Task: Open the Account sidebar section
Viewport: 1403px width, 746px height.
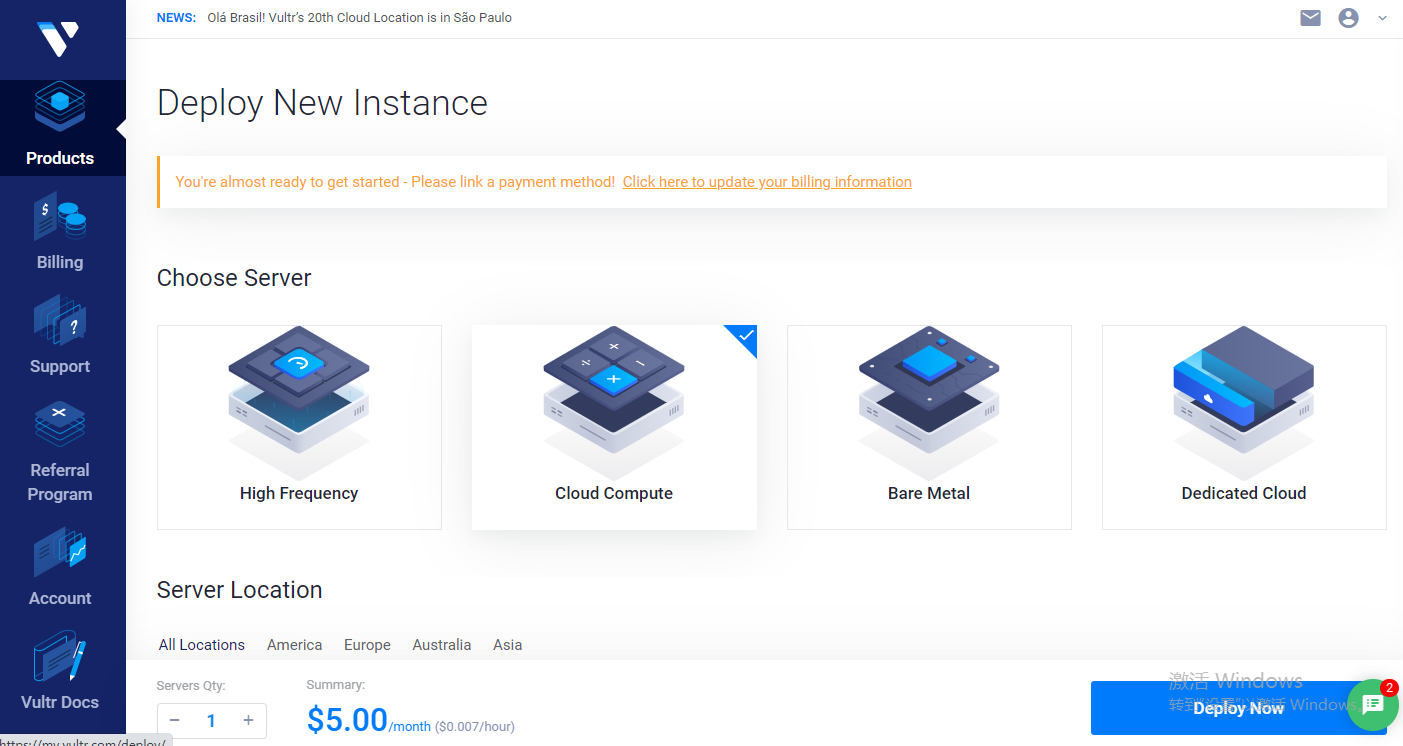Action: tap(60, 568)
